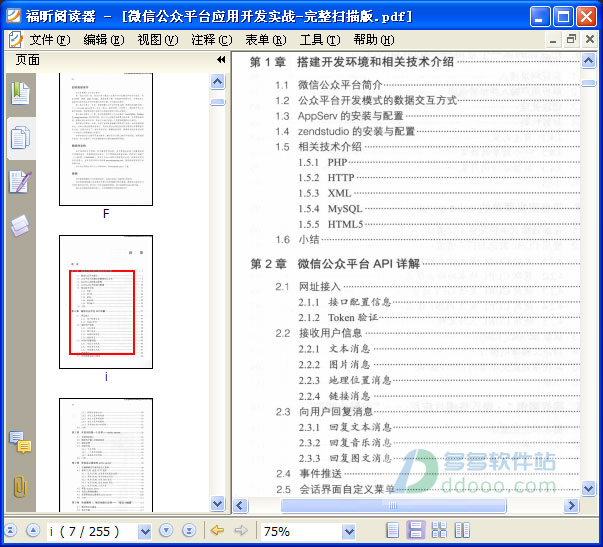Open the 帮助(H) menu
Image resolution: width=603 pixels, height=547 pixels.
coord(374,40)
